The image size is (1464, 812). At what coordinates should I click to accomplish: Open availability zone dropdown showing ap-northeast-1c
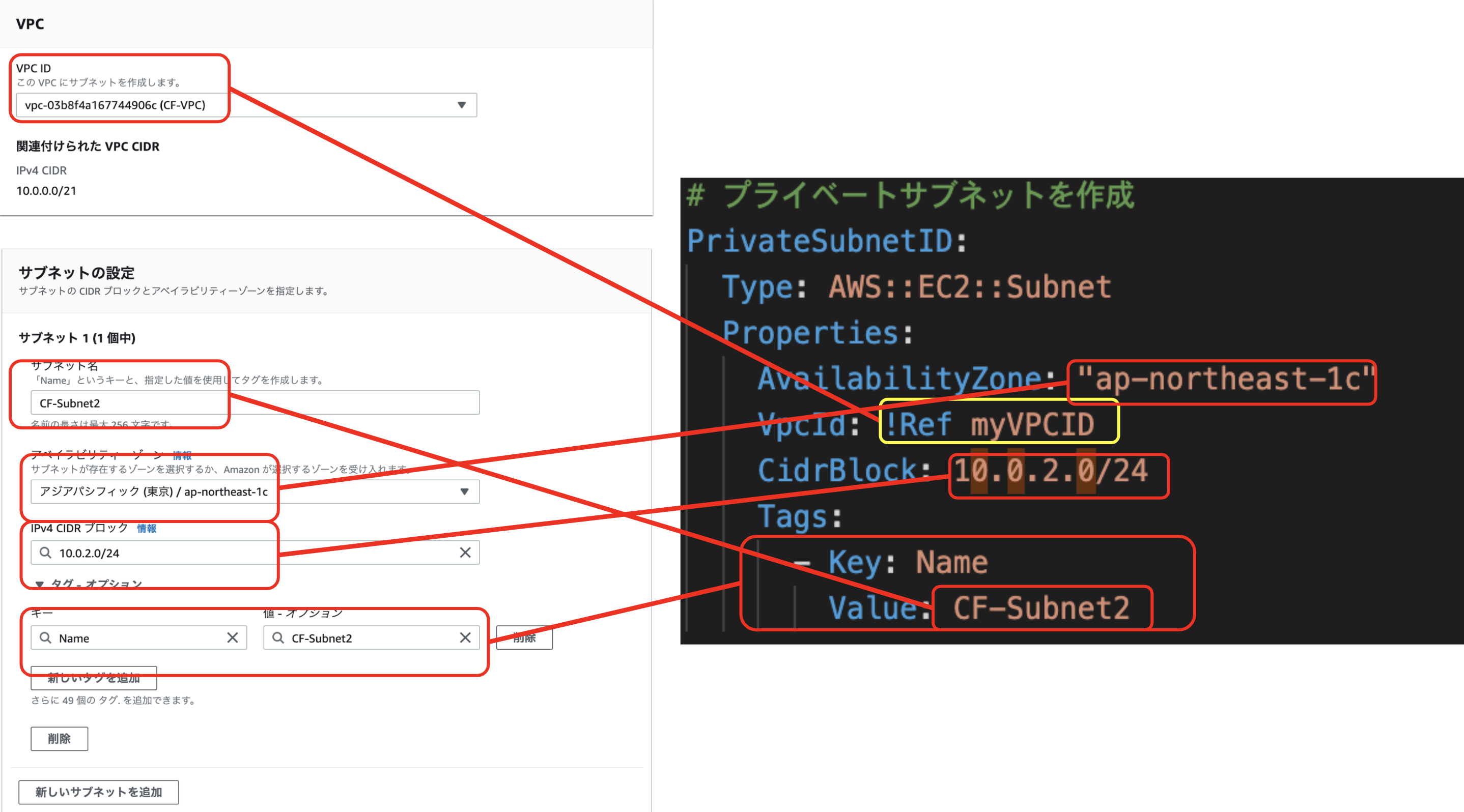point(464,492)
